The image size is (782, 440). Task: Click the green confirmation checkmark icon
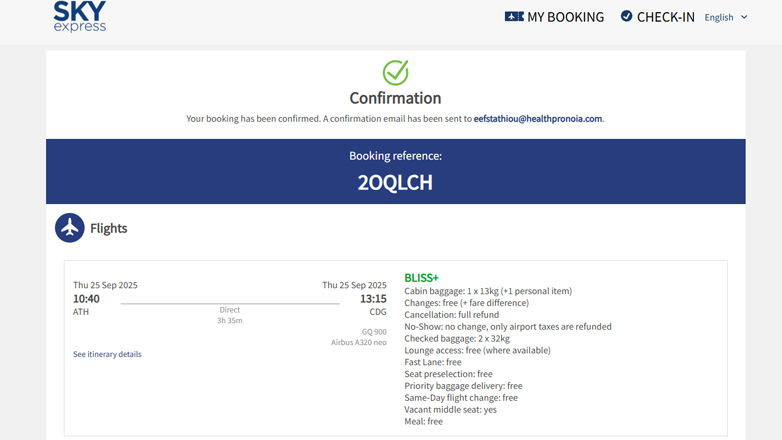[395, 72]
